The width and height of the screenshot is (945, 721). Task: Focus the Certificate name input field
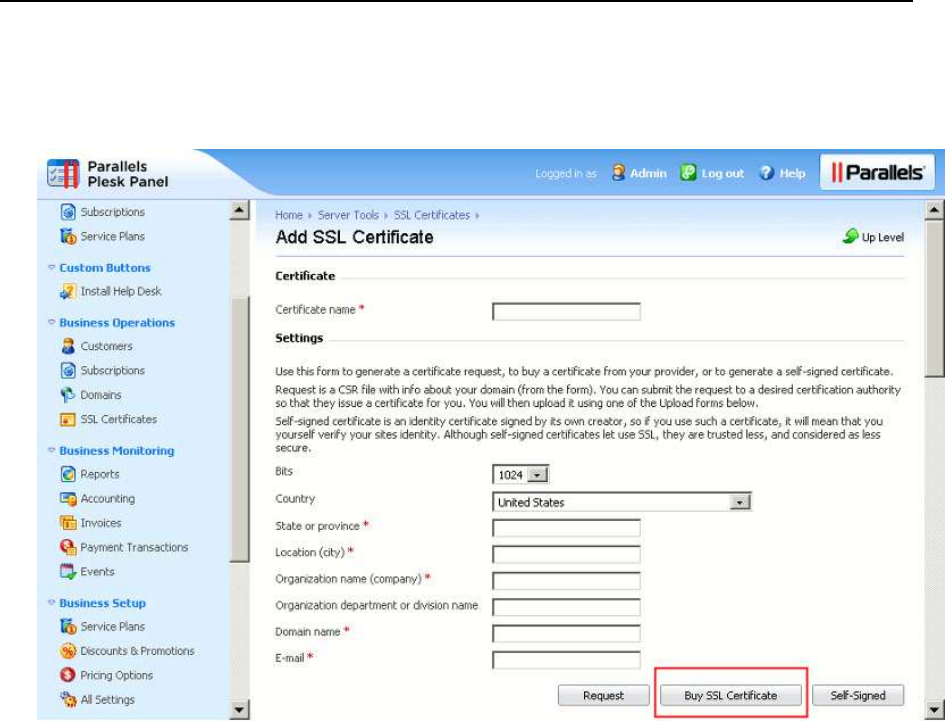(x=566, y=312)
